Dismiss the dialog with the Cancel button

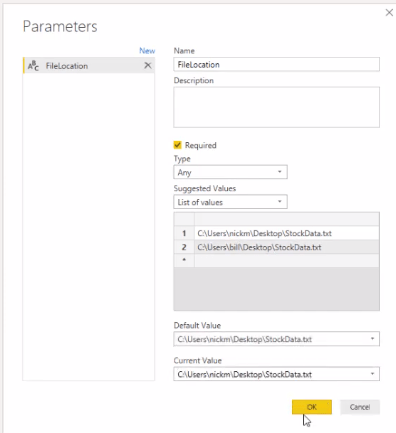click(360, 407)
